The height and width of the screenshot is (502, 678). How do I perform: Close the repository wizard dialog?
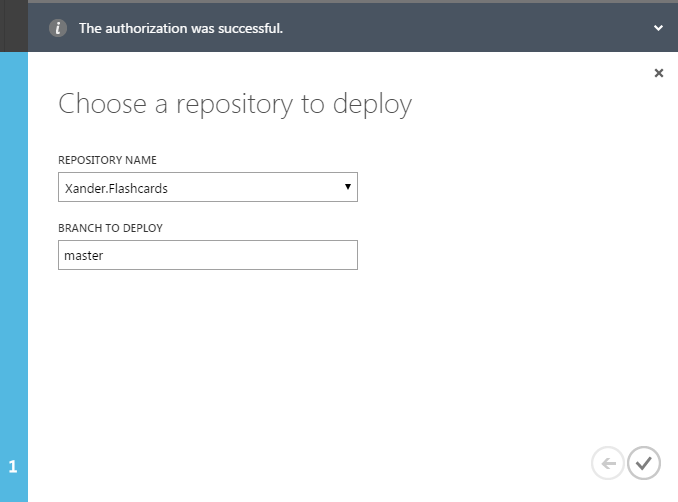(x=658, y=73)
